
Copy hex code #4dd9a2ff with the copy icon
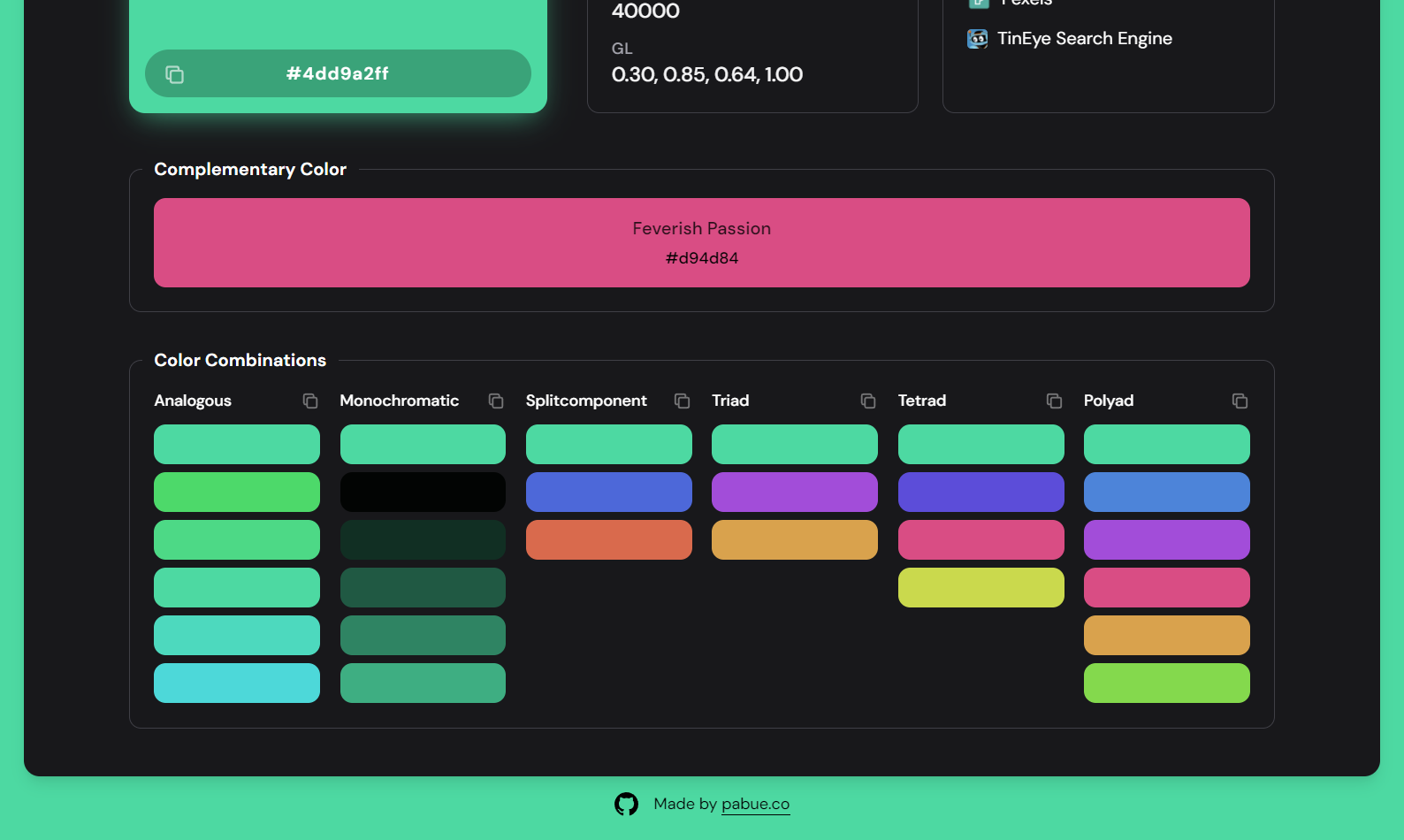(x=175, y=74)
